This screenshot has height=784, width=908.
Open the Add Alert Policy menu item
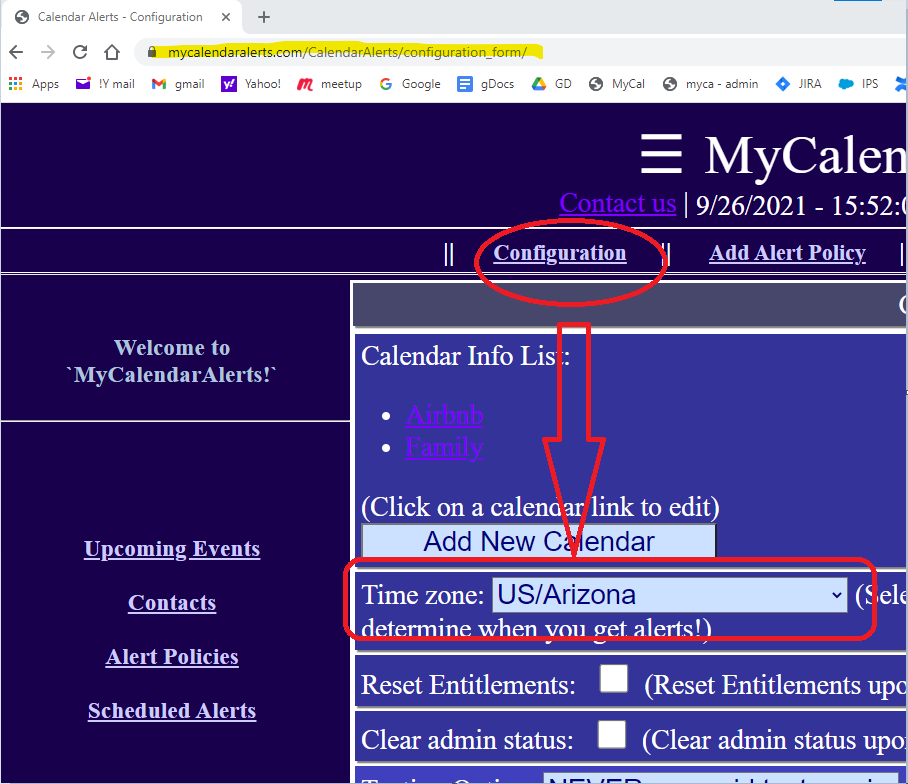(x=787, y=253)
